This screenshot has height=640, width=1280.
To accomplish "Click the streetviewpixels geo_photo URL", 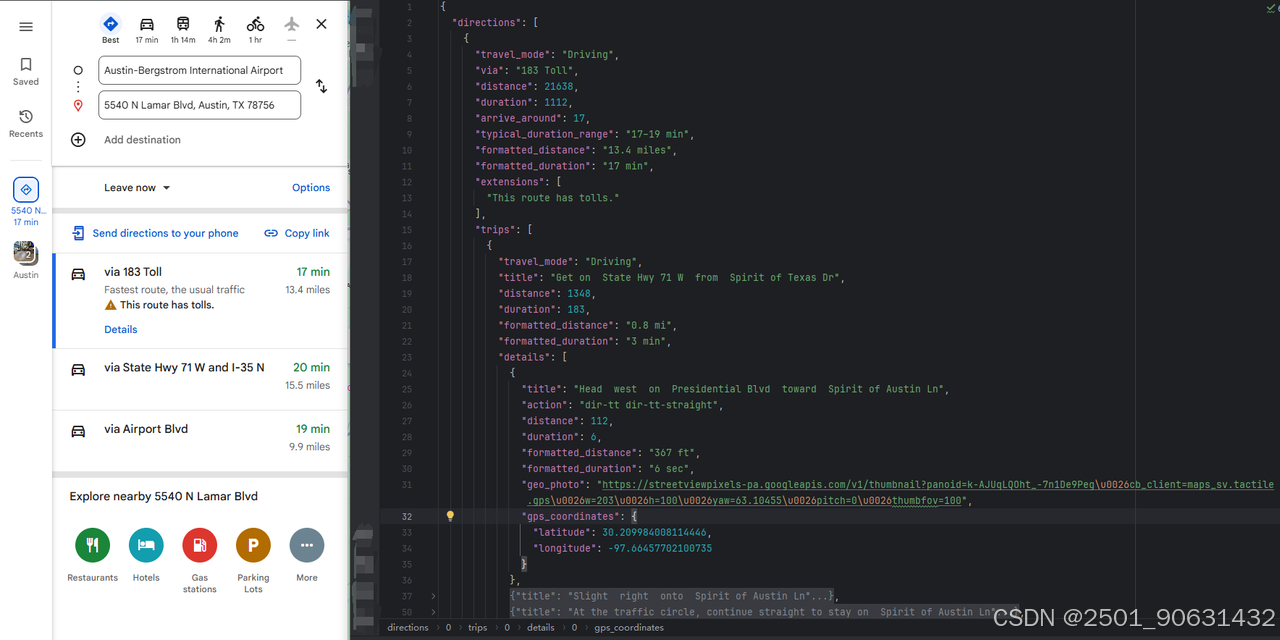I will coord(898,492).
